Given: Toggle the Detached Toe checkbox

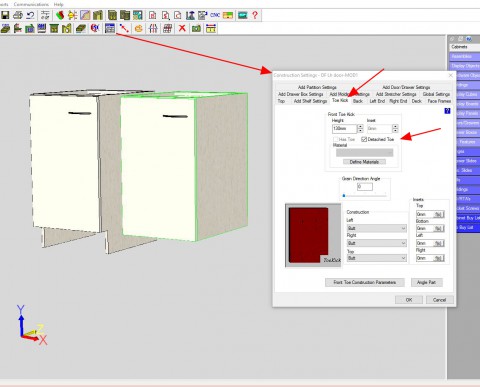Looking at the screenshot, I should [x=364, y=139].
